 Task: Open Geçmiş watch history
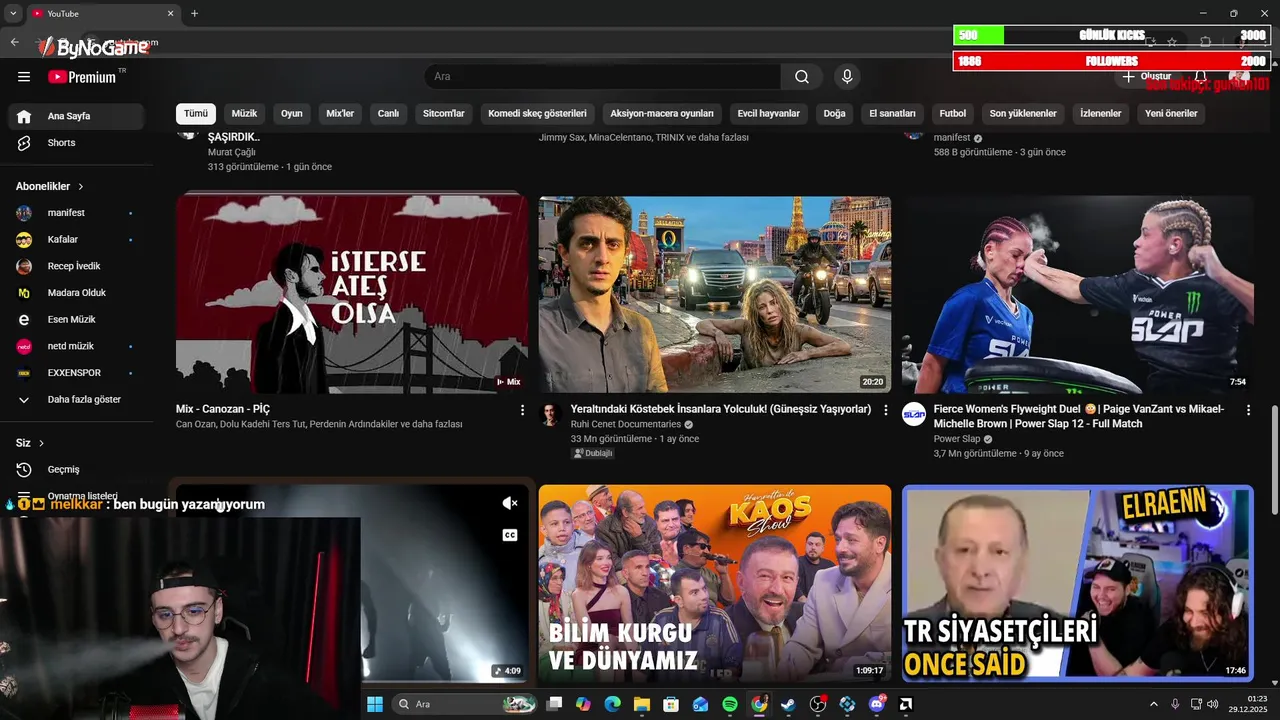click(76, 470)
